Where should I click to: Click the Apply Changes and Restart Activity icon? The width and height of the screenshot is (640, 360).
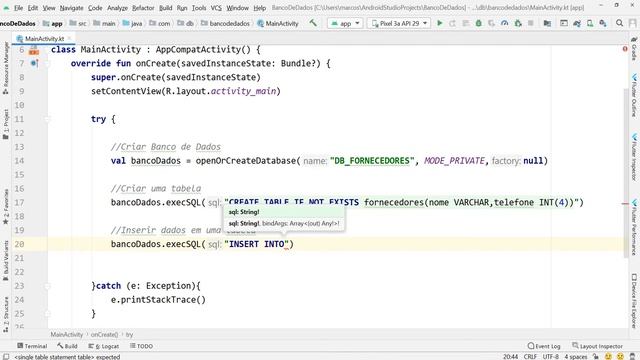tap(452, 23)
